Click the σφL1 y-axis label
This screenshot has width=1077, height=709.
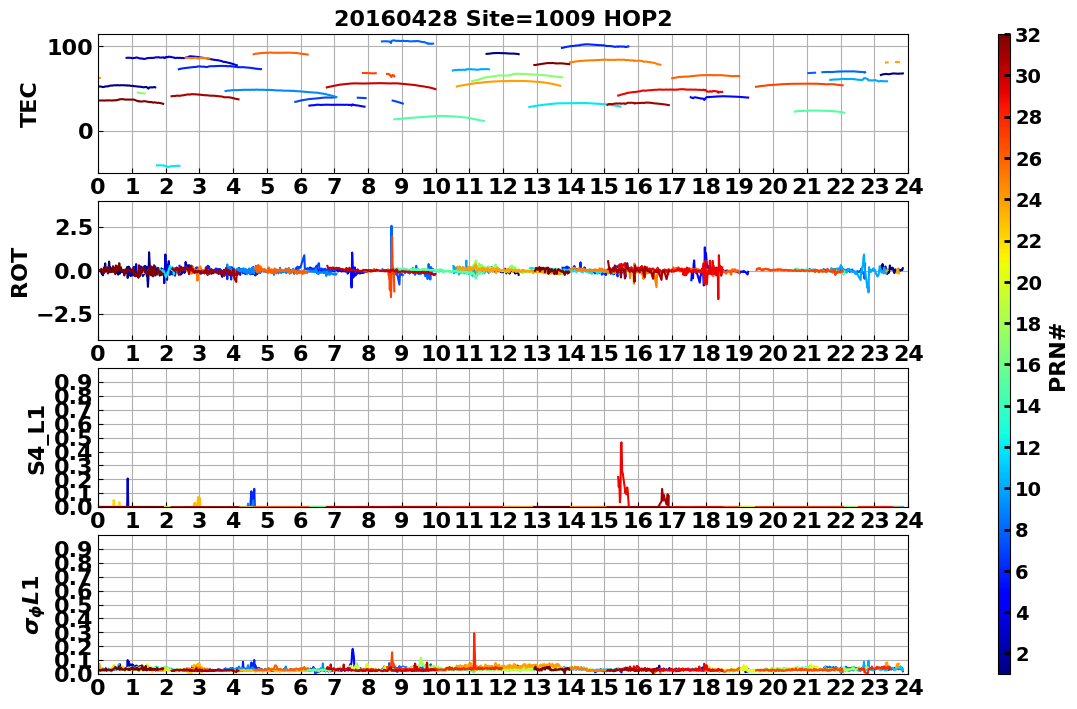point(34,605)
